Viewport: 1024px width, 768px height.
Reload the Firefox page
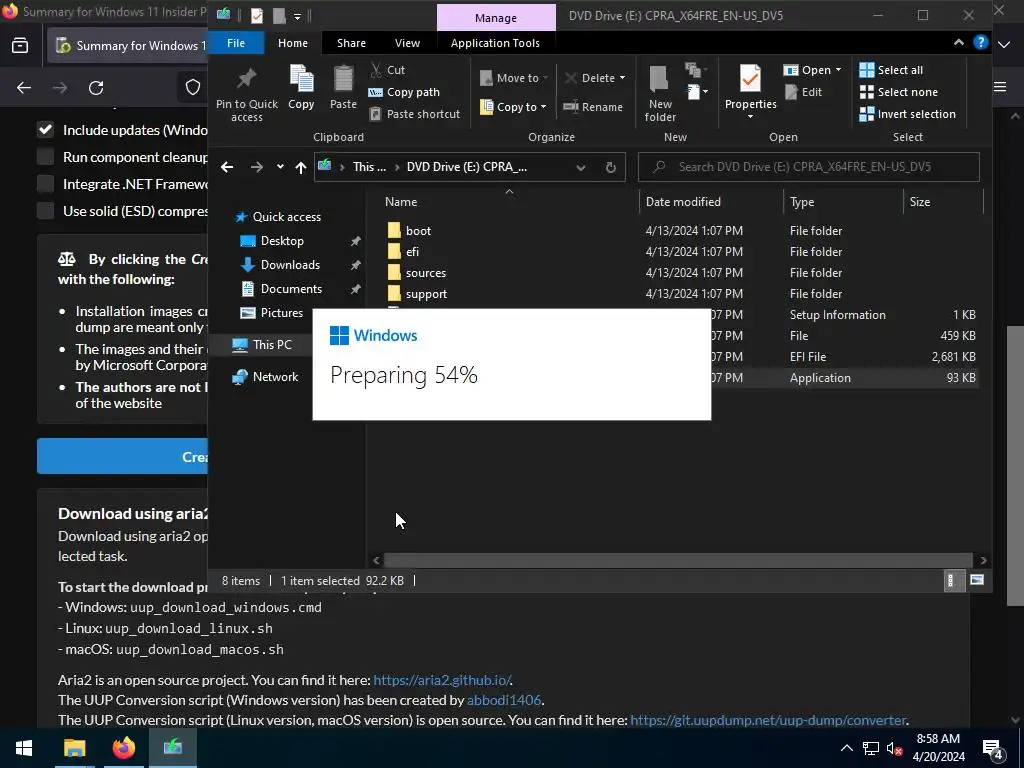[x=96, y=88]
